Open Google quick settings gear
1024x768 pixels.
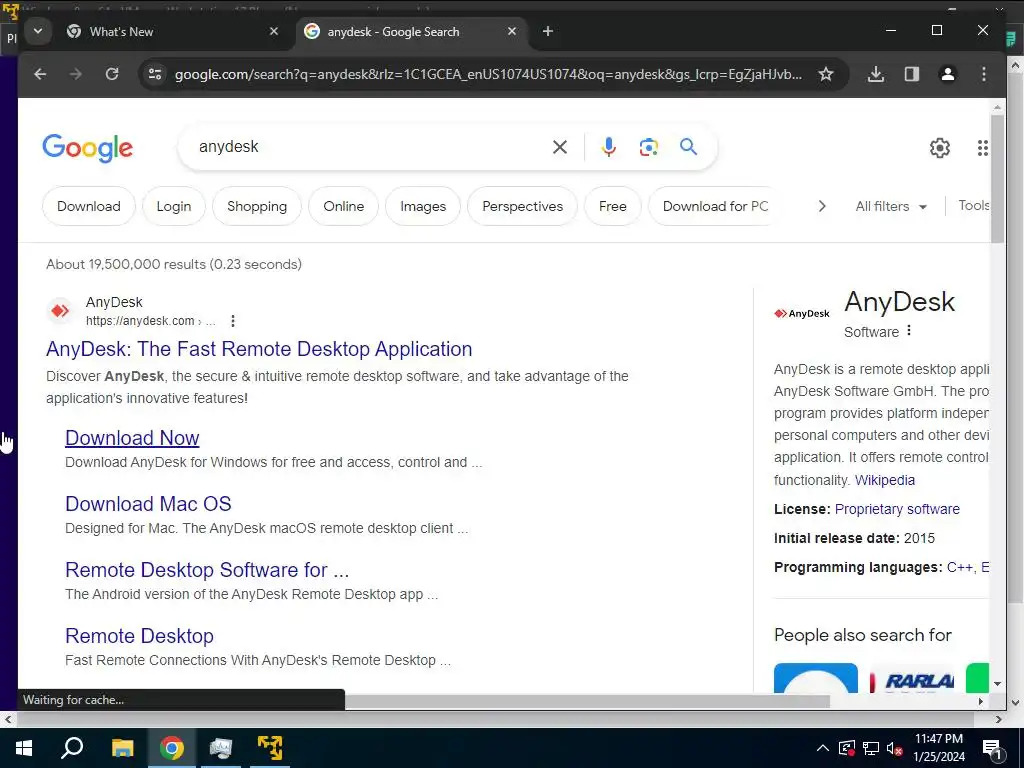940,148
